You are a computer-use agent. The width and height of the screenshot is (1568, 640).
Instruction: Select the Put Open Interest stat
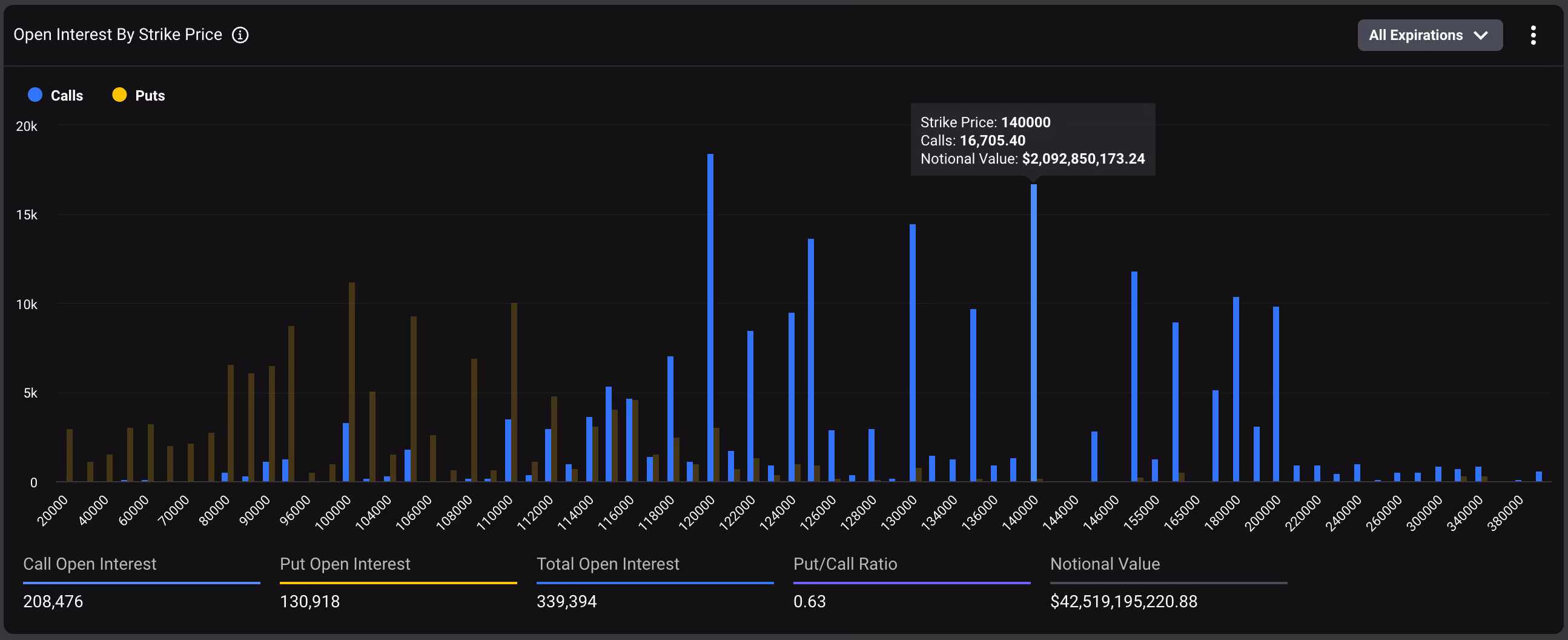click(x=345, y=564)
